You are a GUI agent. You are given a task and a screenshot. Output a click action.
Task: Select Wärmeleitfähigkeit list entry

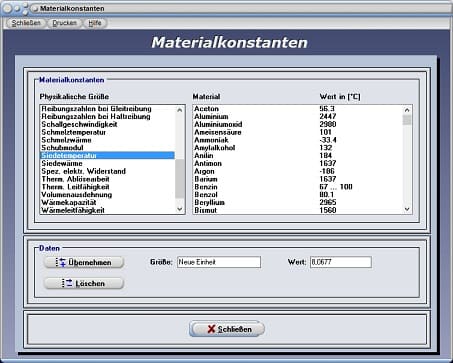click(x=107, y=210)
